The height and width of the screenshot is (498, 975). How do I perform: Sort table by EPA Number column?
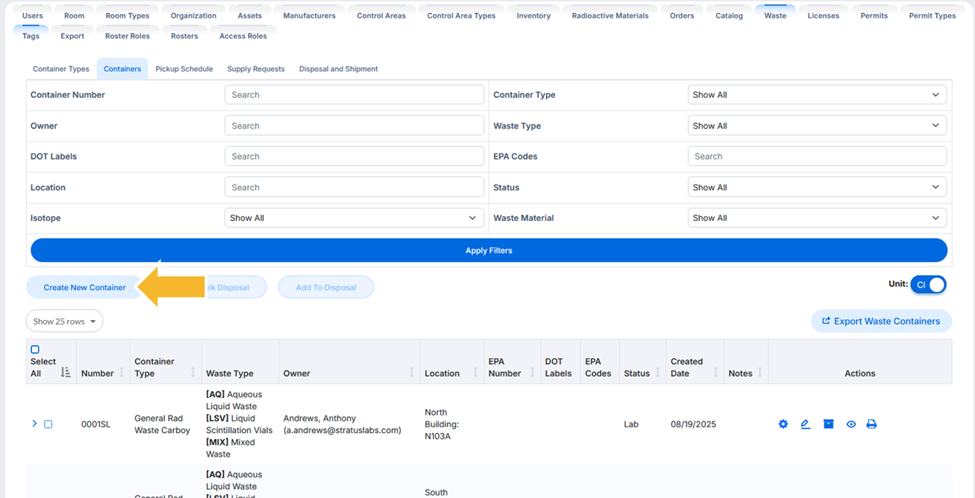click(x=532, y=372)
